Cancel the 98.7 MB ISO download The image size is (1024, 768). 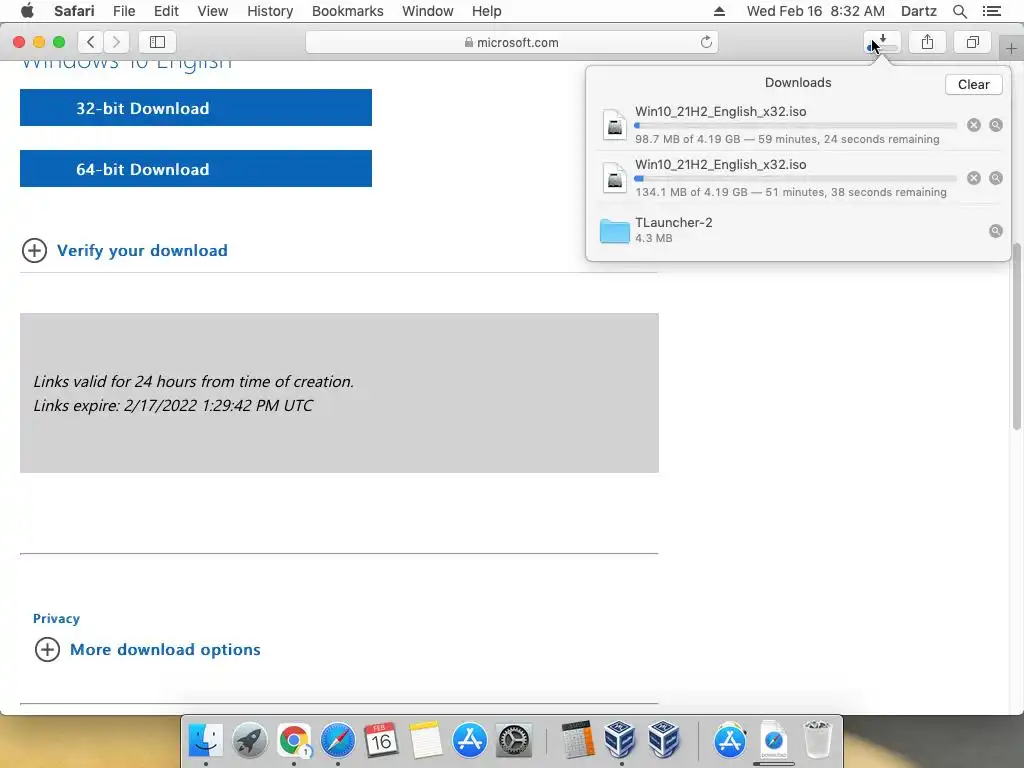click(974, 125)
